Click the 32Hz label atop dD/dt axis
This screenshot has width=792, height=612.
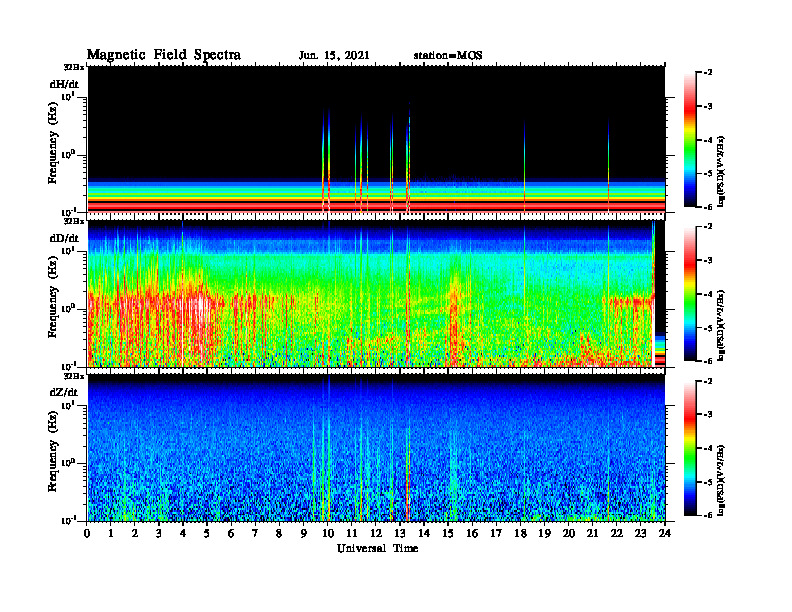click(x=74, y=221)
